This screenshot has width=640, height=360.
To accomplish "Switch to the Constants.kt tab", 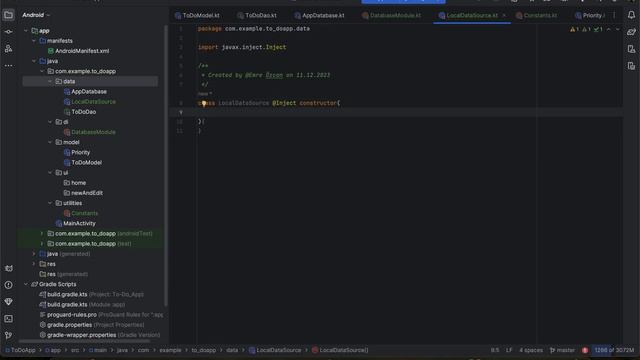I will (536, 16).
